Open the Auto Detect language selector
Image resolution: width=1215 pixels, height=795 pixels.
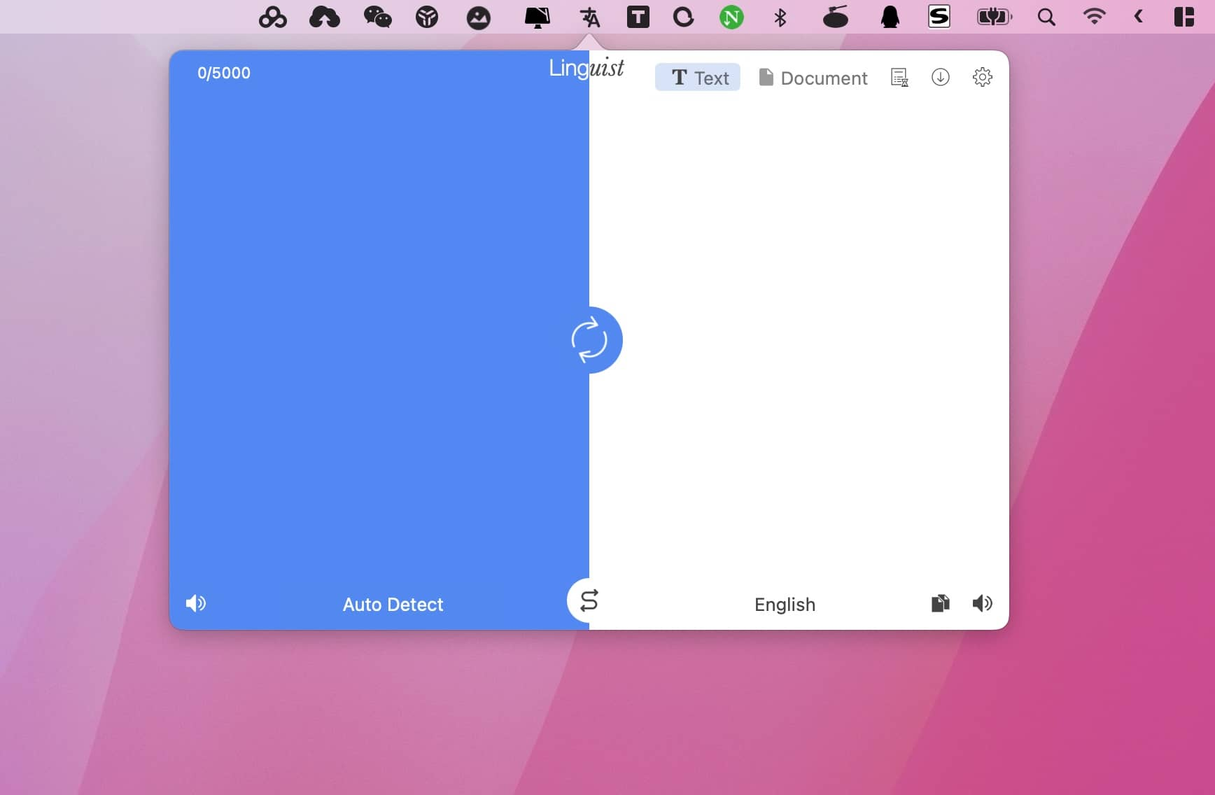(x=393, y=604)
